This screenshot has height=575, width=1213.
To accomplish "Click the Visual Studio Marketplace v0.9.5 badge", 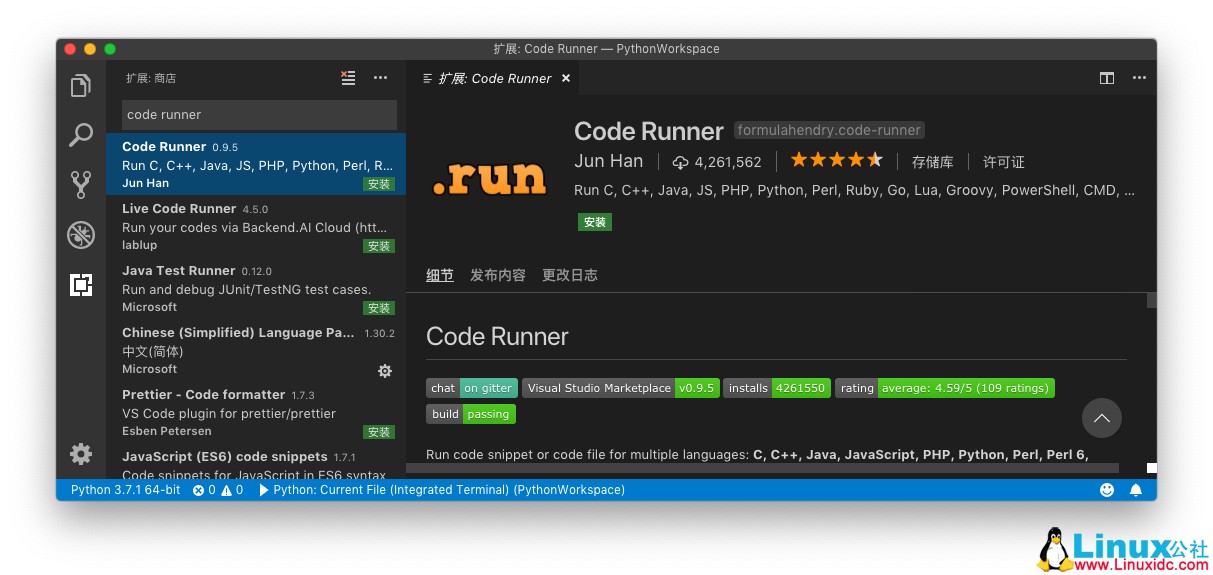I will tap(621, 388).
